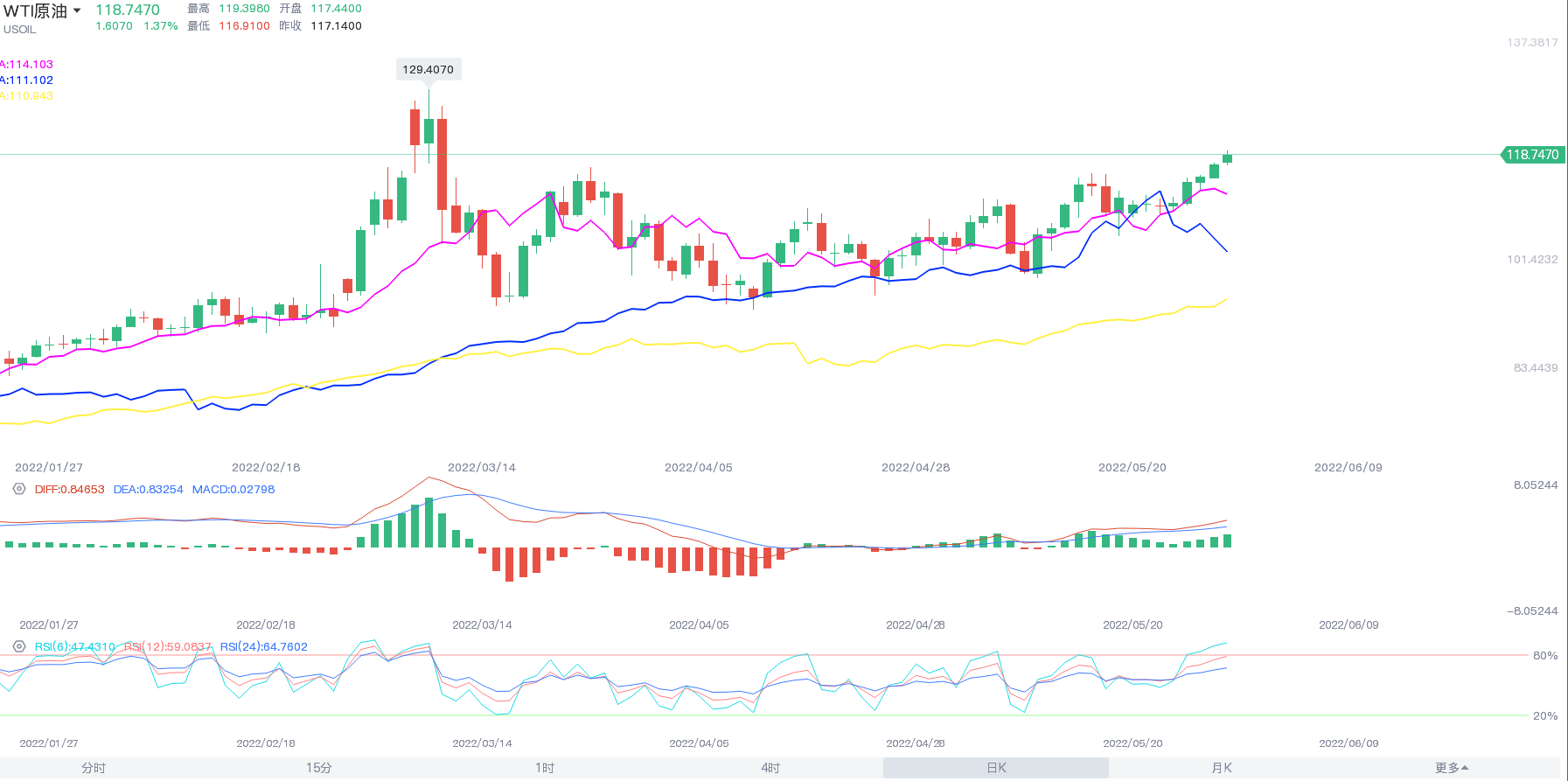Click the green 118.7470 current price tag
The width and height of the screenshot is (1568, 781).
click(1532, 155)
